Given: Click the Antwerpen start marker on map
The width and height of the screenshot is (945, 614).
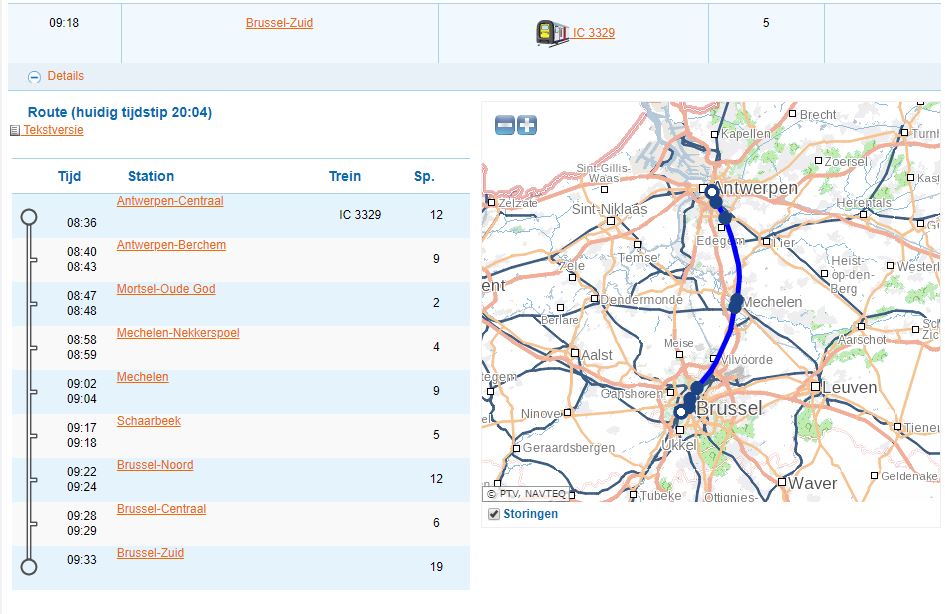Looking at the screenshot, I should click(709, 190).
